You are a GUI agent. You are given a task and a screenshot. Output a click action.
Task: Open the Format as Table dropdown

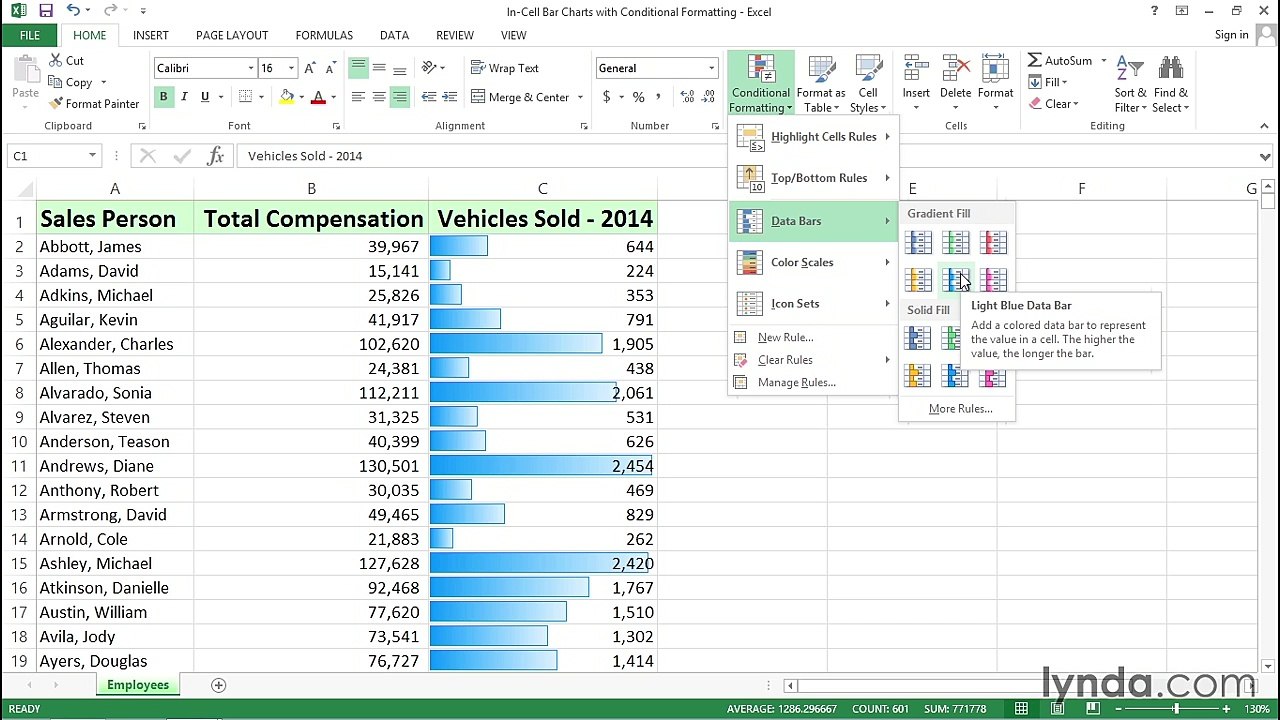[821, 83]
